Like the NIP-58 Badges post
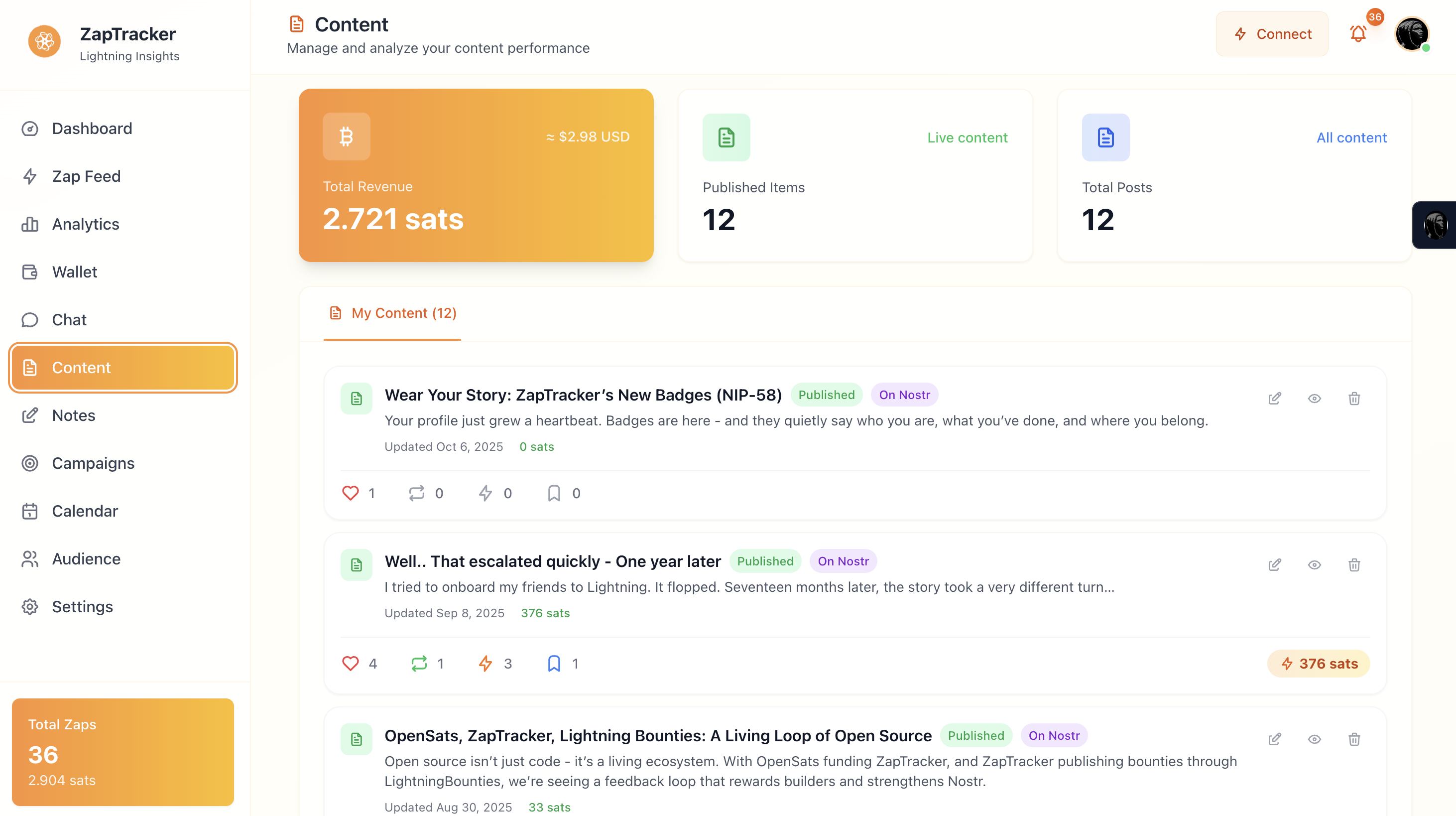Screen dimensions: 1456x816 [x=351, y=493]
